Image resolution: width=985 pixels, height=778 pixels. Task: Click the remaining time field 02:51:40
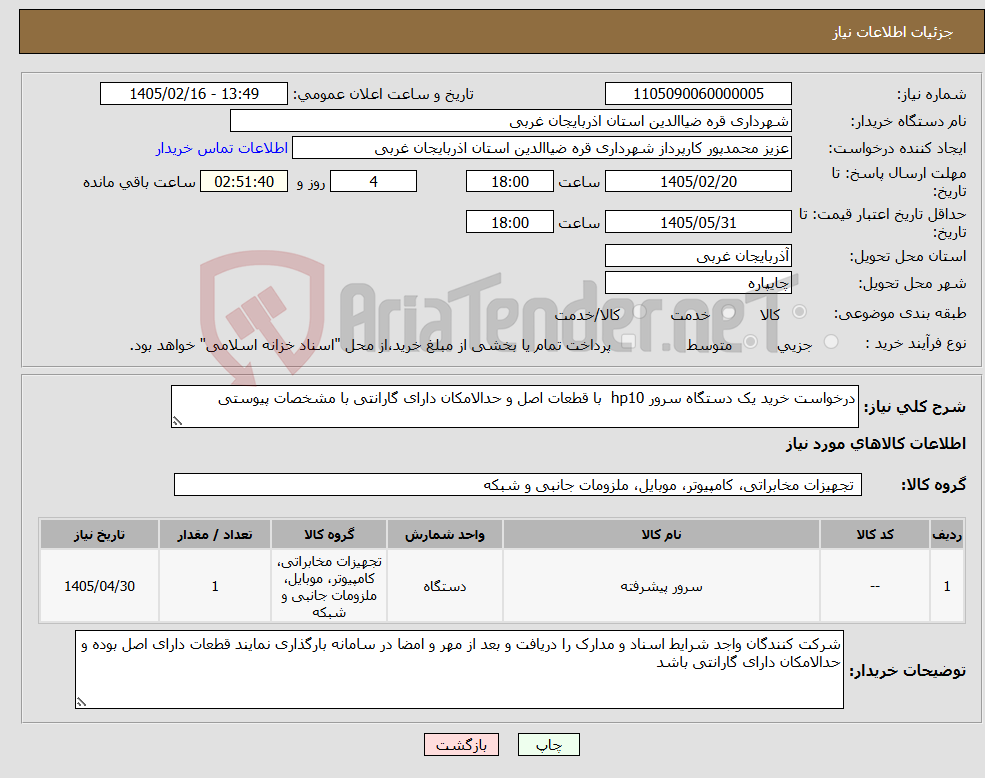pyautogui.click(x=244, y=182)
